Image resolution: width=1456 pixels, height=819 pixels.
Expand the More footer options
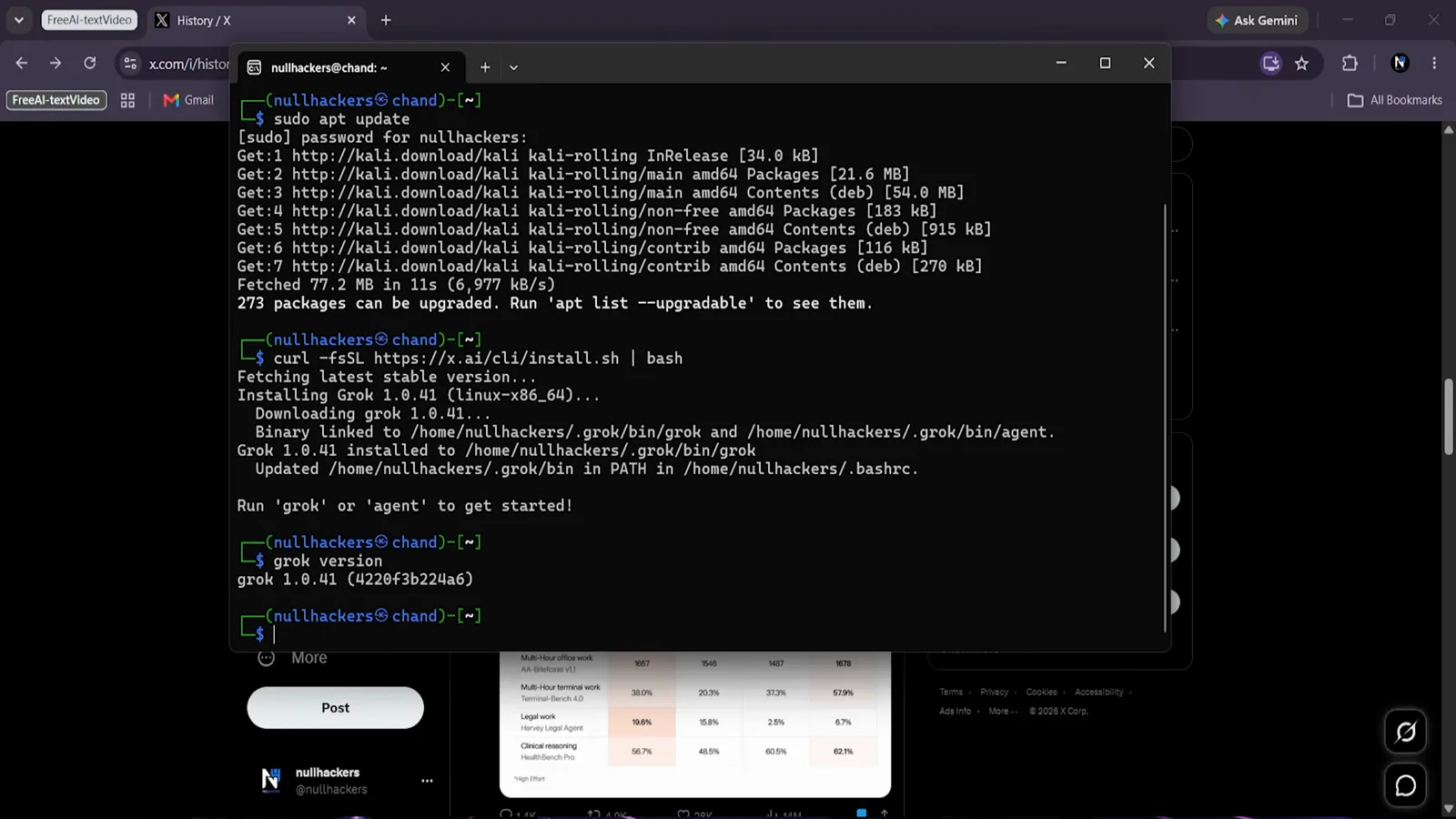(x=1003, y=712)
